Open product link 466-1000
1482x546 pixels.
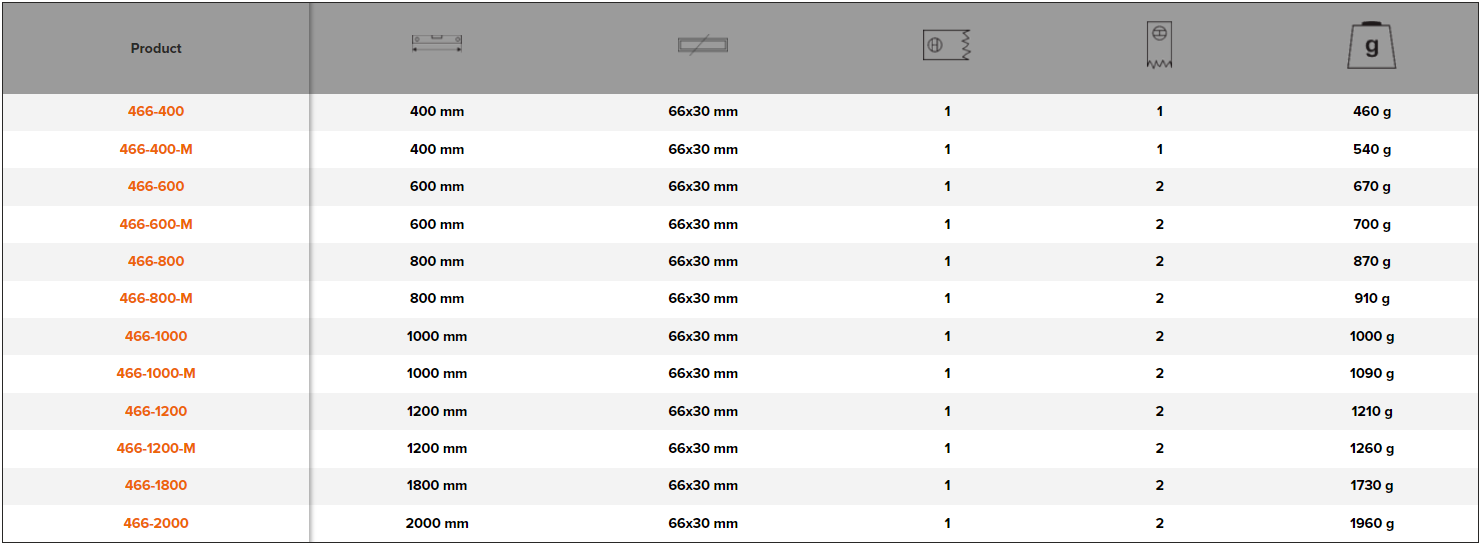(x=156, y=337)
